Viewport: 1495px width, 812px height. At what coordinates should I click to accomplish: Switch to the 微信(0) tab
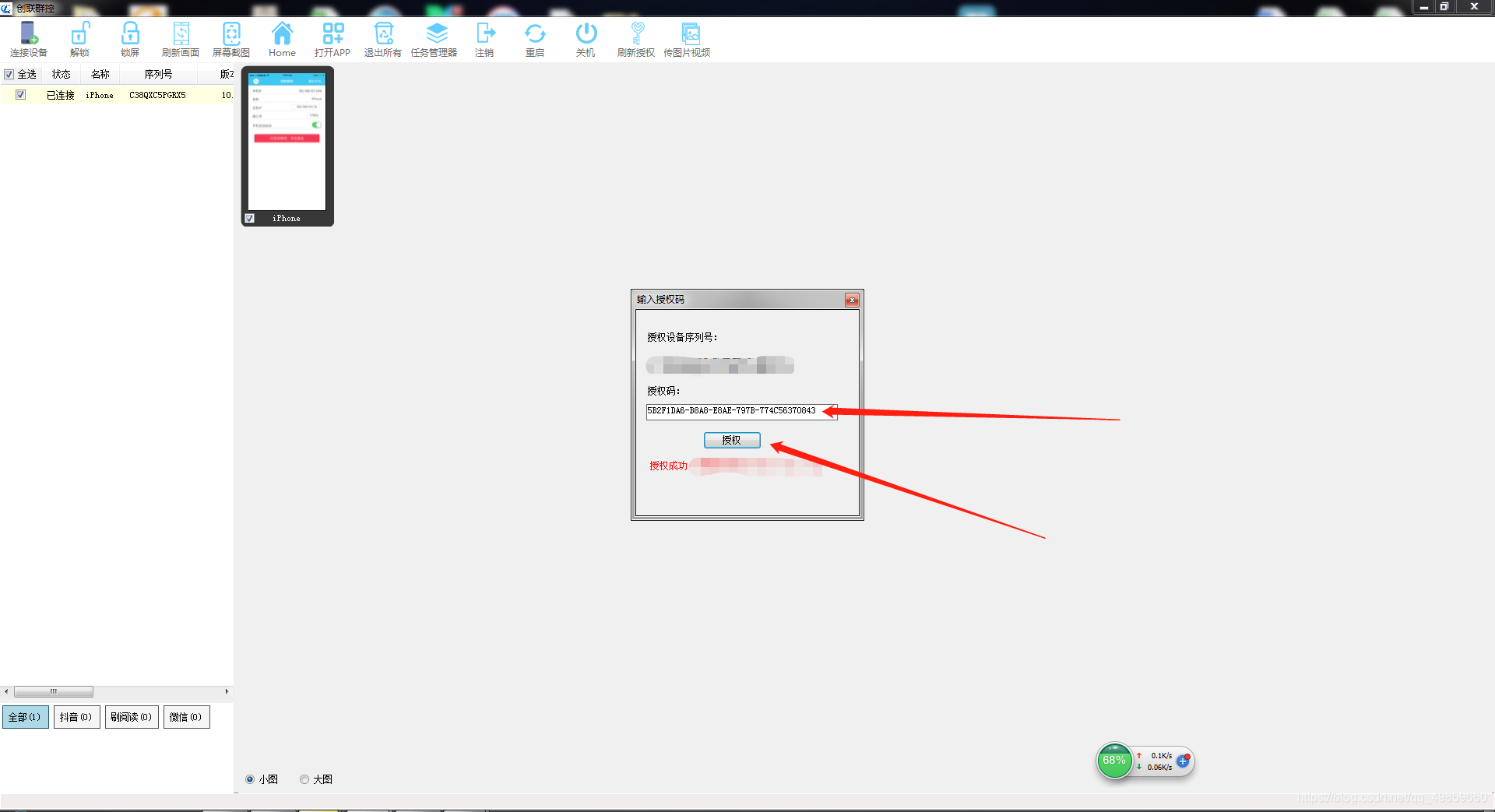[186, 717]
